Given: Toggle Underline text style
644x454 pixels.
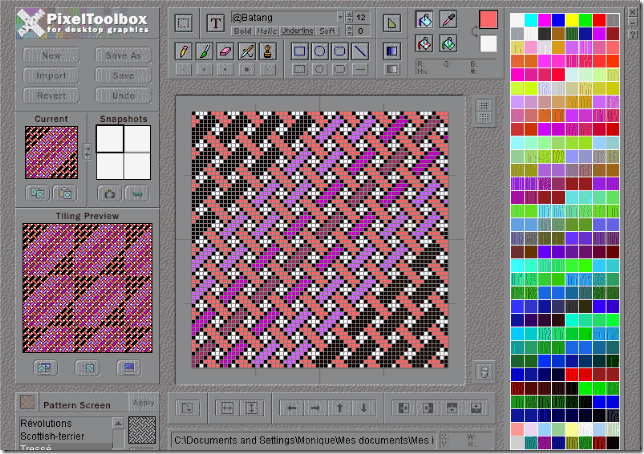Looking at the screenshot, I should click(x=297, y=32).
